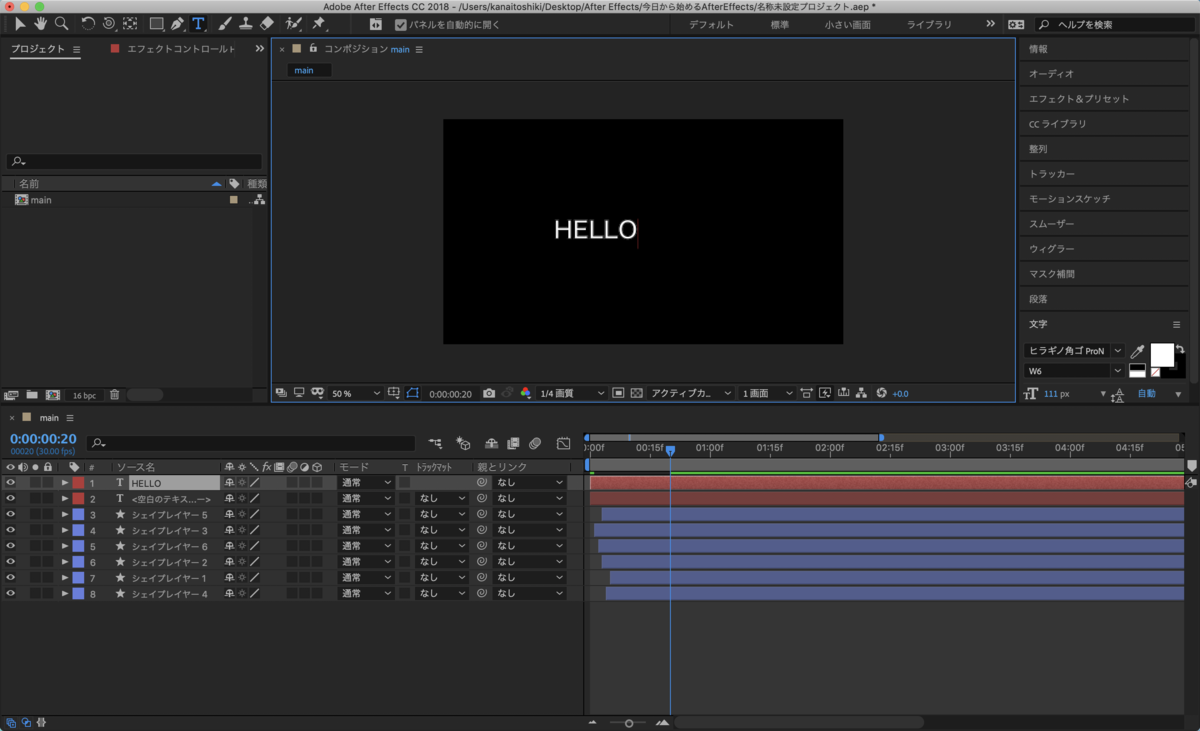This screenshot has width=1200, height=731.
Task: Take a snapshot with camera icon
Action: [489, 394]
